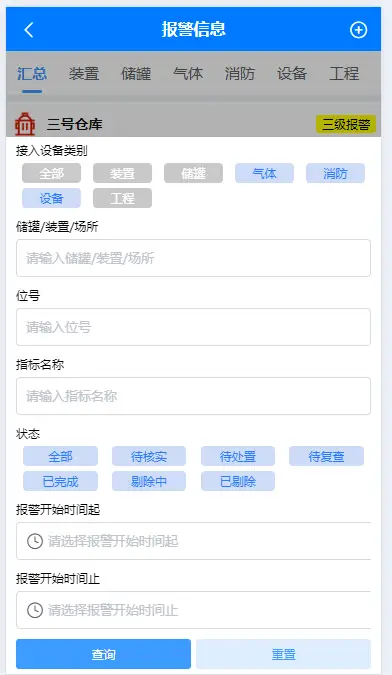Select the 待核实 status chip
The image size is (392, 675).
point(149,456)
